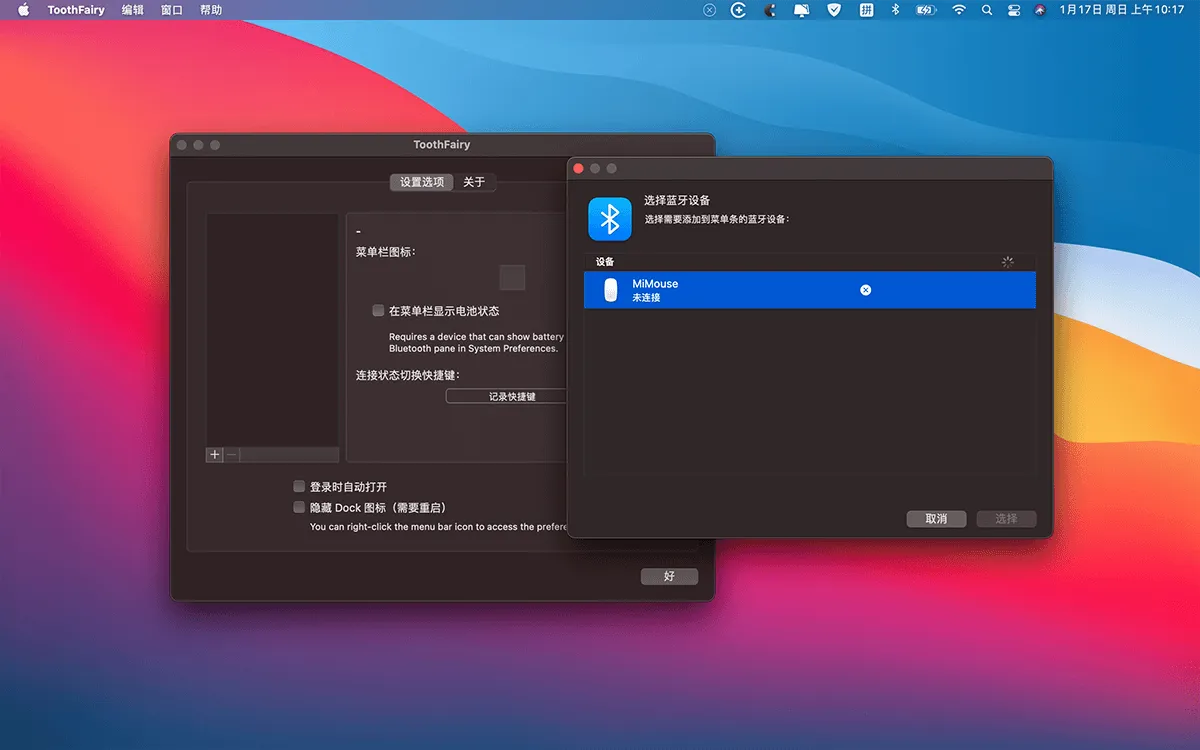Open the 编辑 menu
1200x750 pixels.
(132, 10)
